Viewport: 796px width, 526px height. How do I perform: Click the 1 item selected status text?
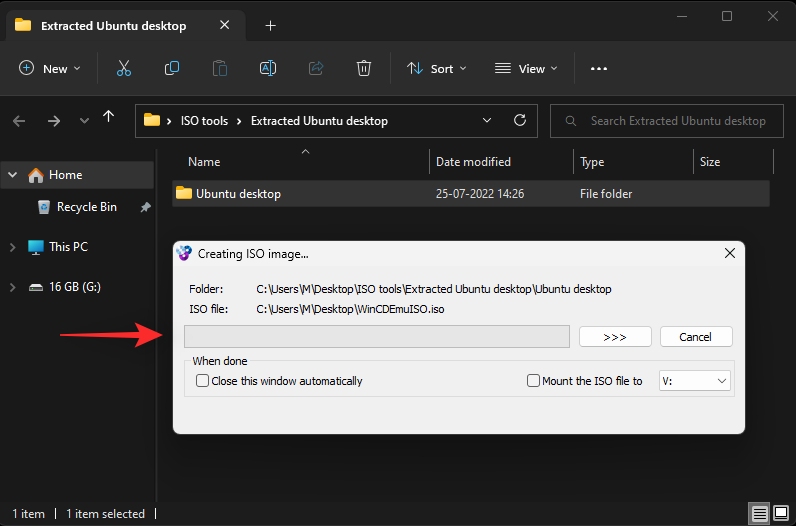(106, 514)
